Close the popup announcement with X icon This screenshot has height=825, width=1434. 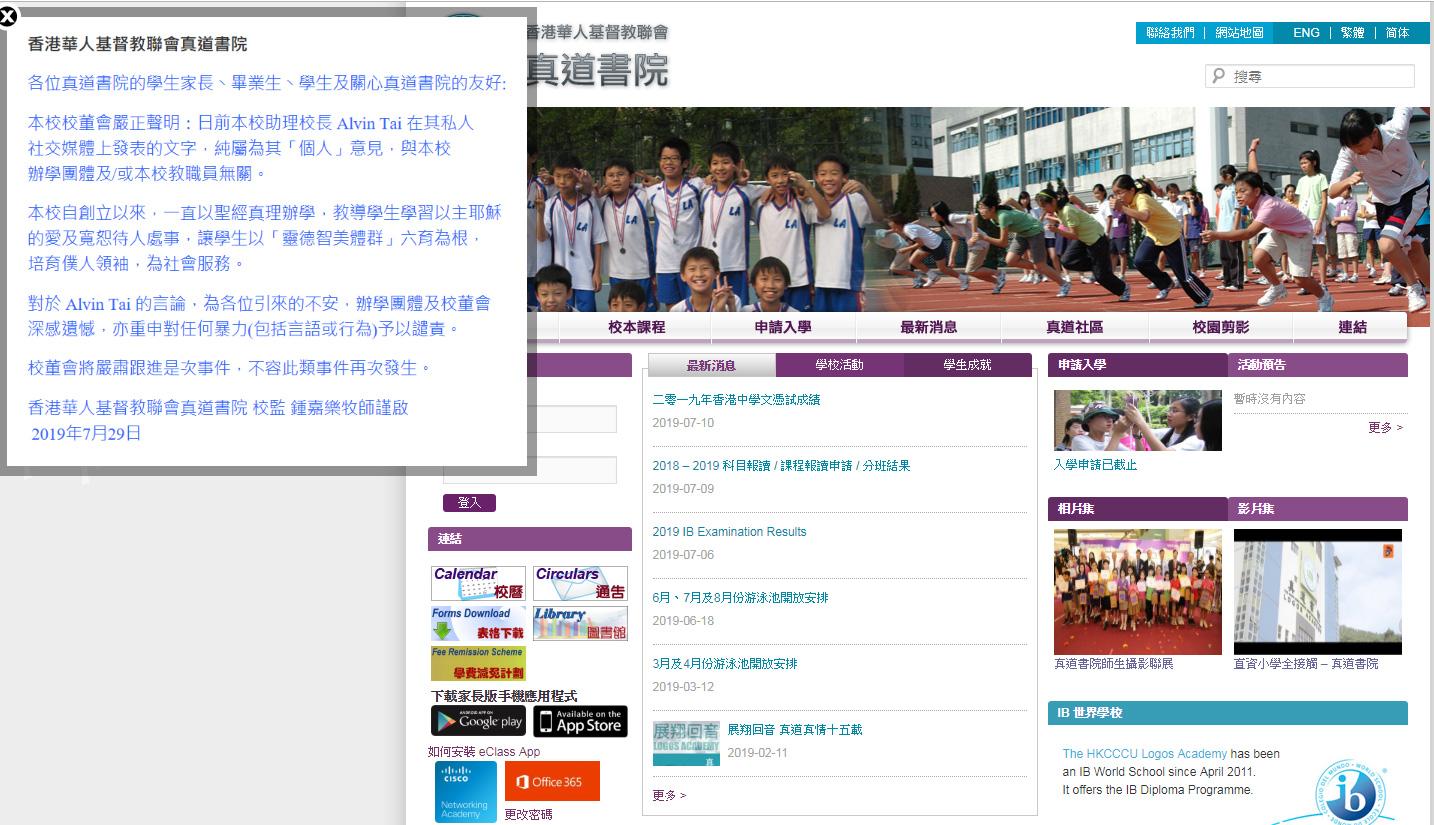tap(7, 17)
